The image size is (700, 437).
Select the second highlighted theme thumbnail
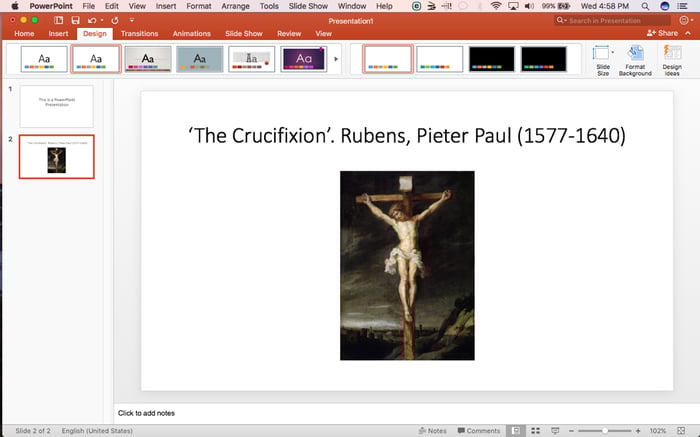(96, 59)
